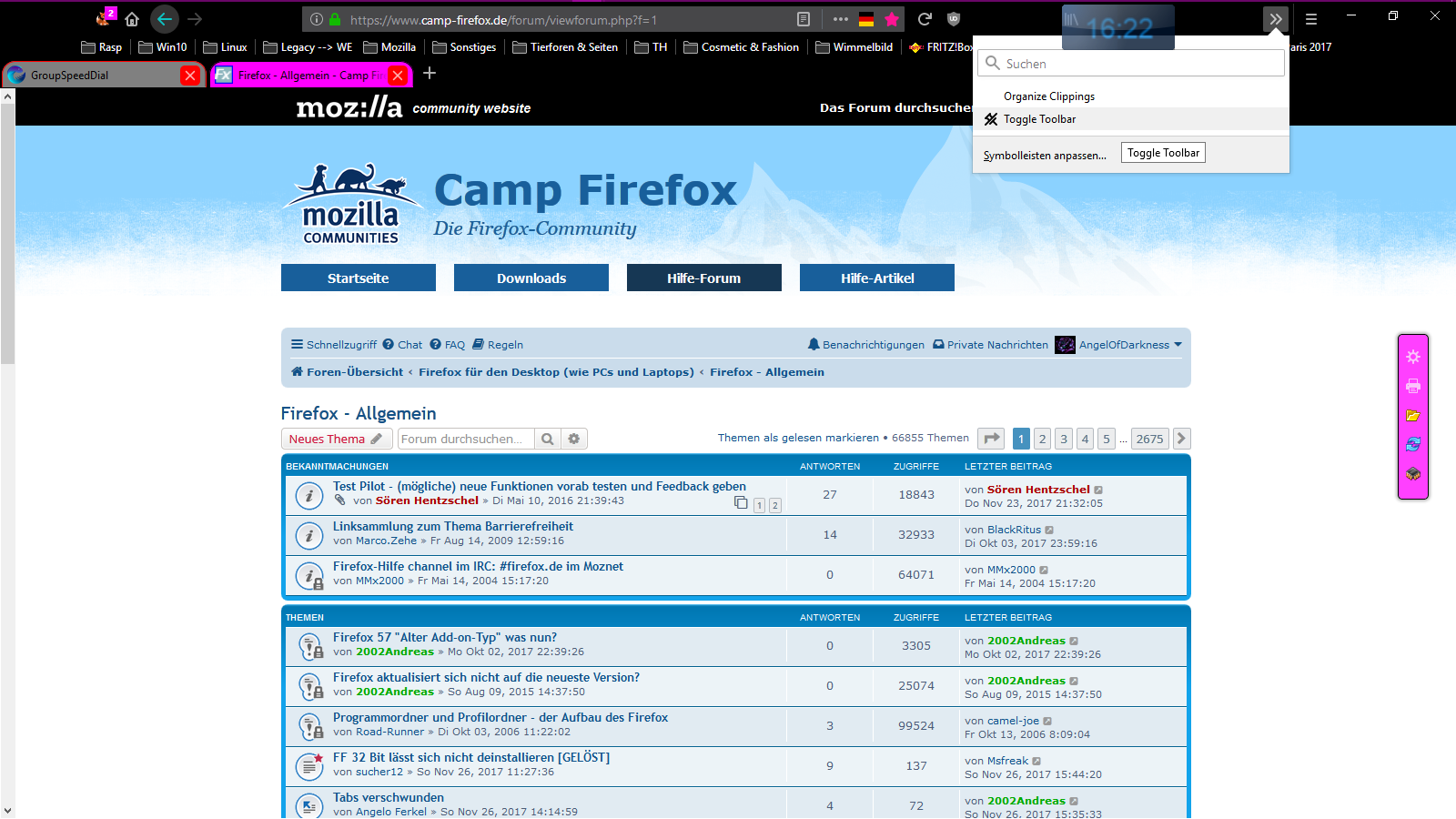Image resolution: width=1456 pixels, height=819 pixels.
Task: Click the box icon in the pink sidebar
Action: [x=1413, y=473]
